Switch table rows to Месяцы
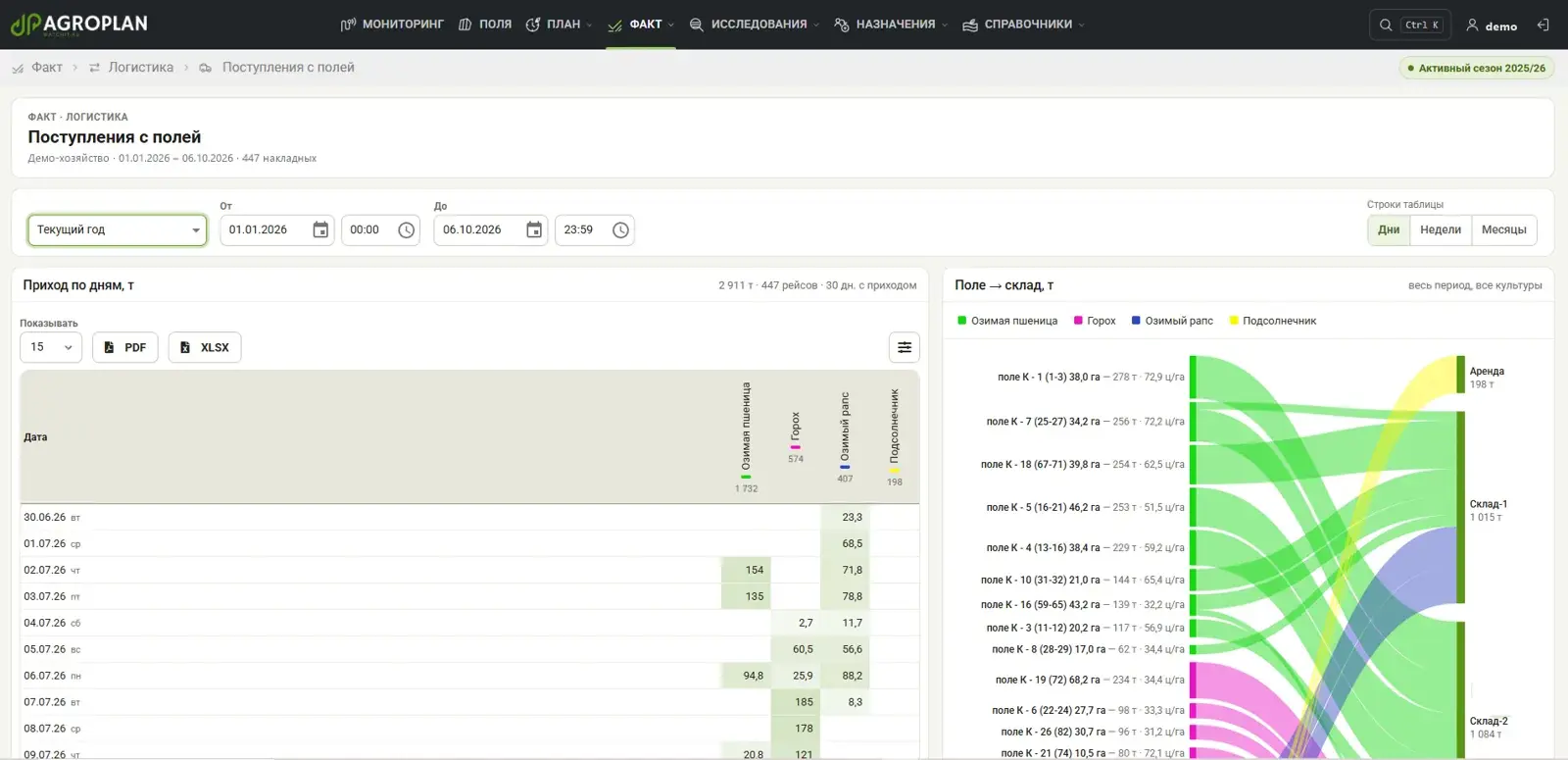This screenshot has height=760, width=1568. pos(1504,229)
